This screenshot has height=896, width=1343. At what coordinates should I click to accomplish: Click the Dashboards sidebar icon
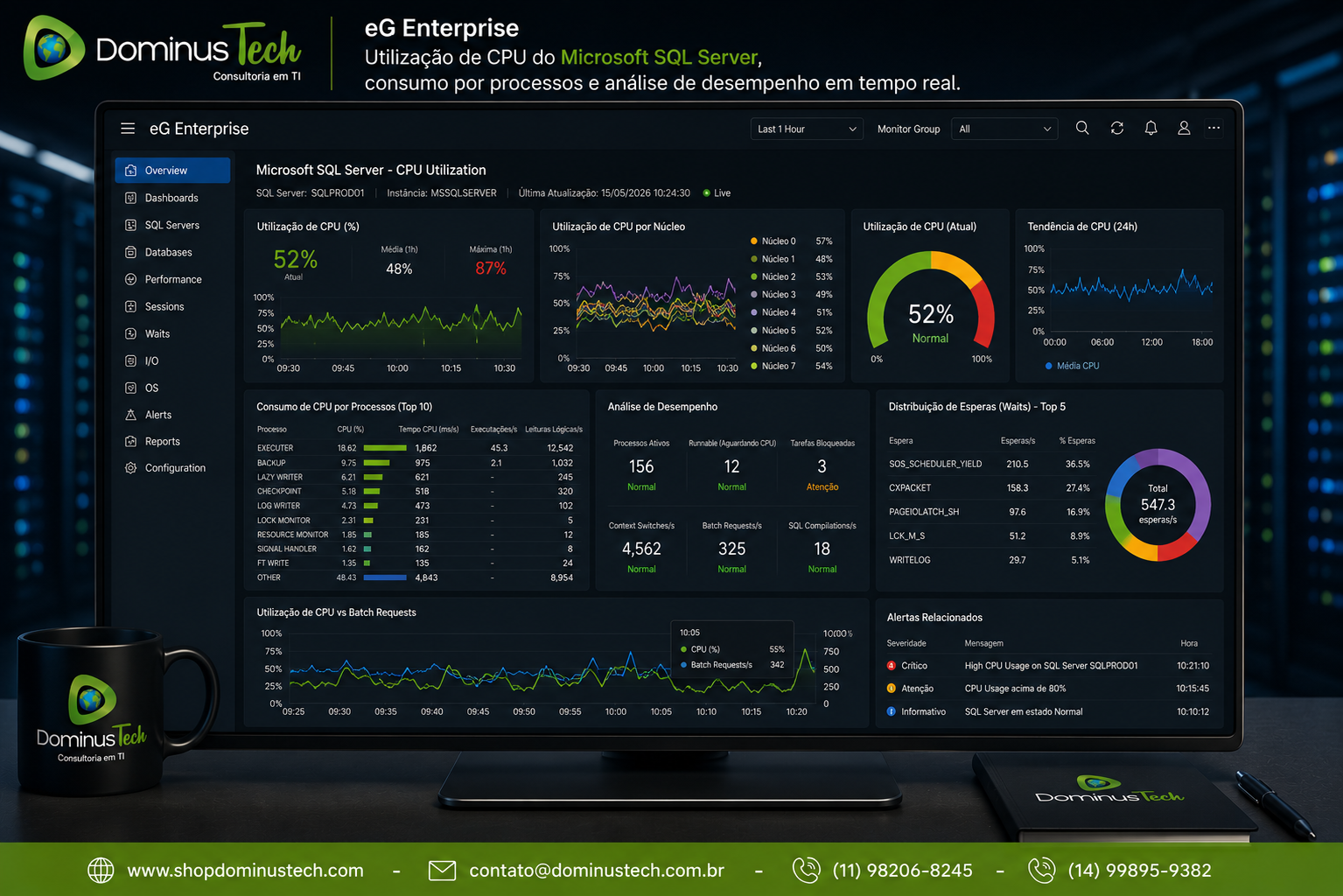pos(130,198)
